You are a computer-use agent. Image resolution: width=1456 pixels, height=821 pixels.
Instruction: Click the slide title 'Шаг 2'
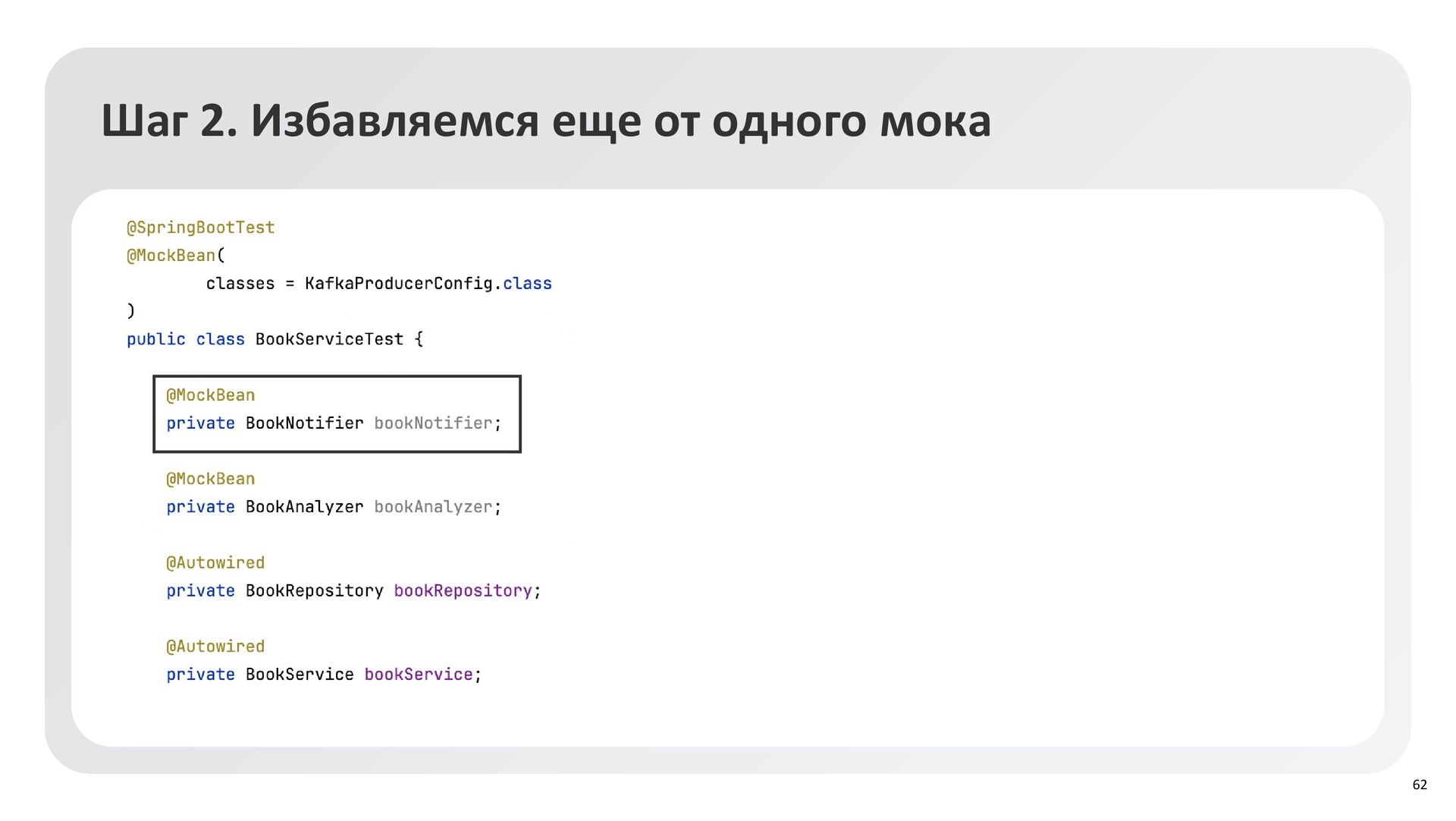(545, 121)
